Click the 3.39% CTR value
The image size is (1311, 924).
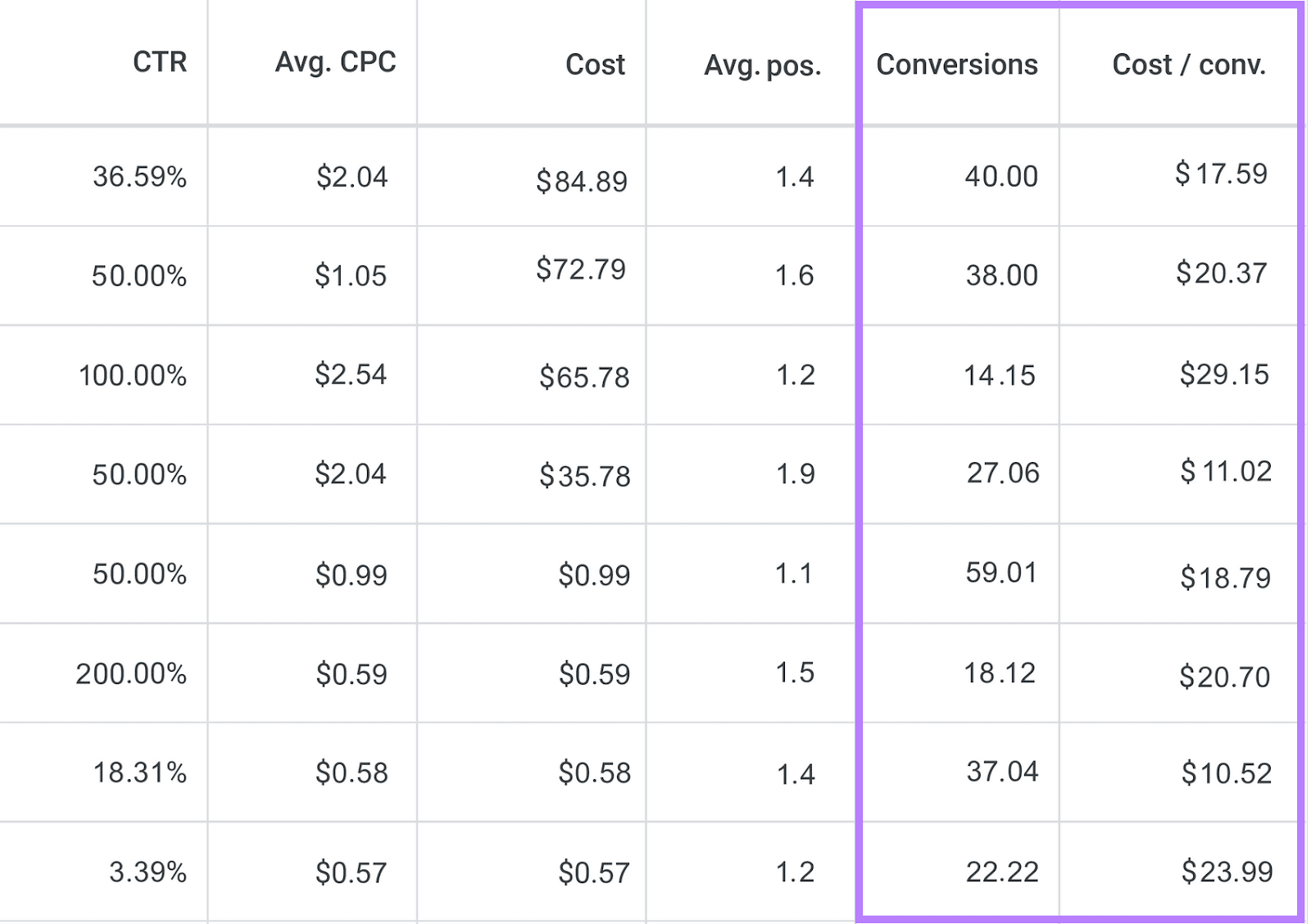pos(147,872)
